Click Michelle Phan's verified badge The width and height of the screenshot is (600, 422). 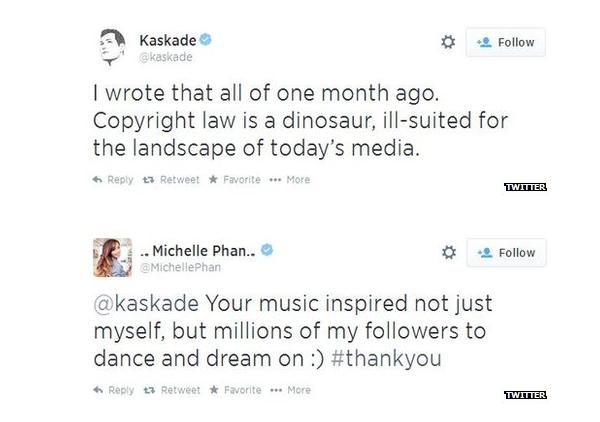point(268,250)
